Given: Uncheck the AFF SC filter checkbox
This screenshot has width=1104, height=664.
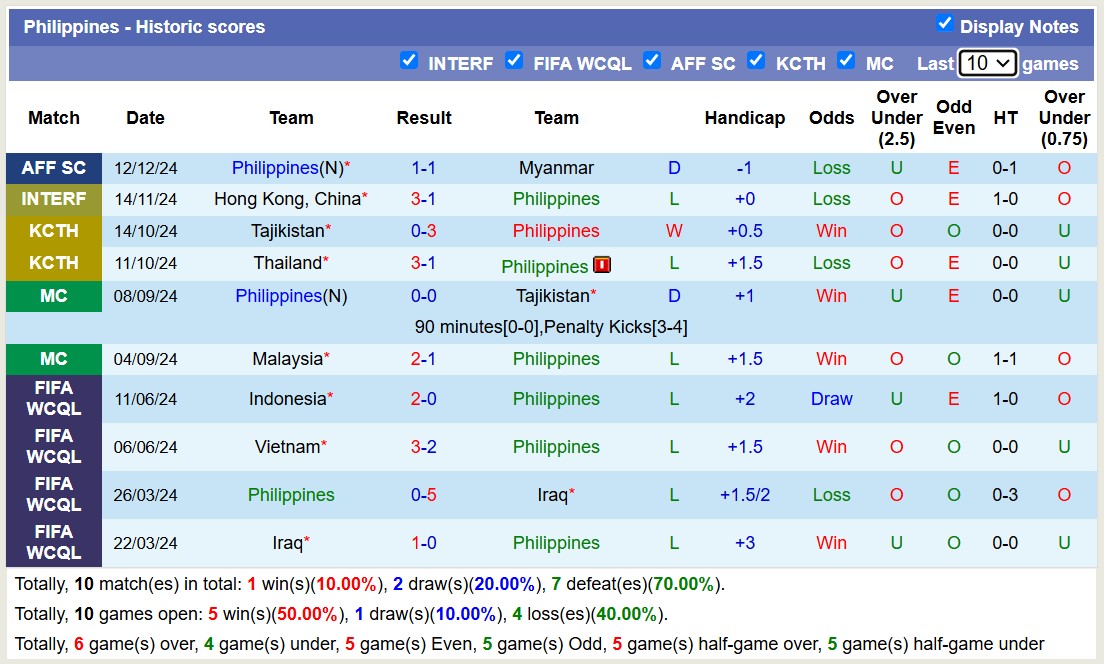Looking at the screenshot, I should coord(653,61).
